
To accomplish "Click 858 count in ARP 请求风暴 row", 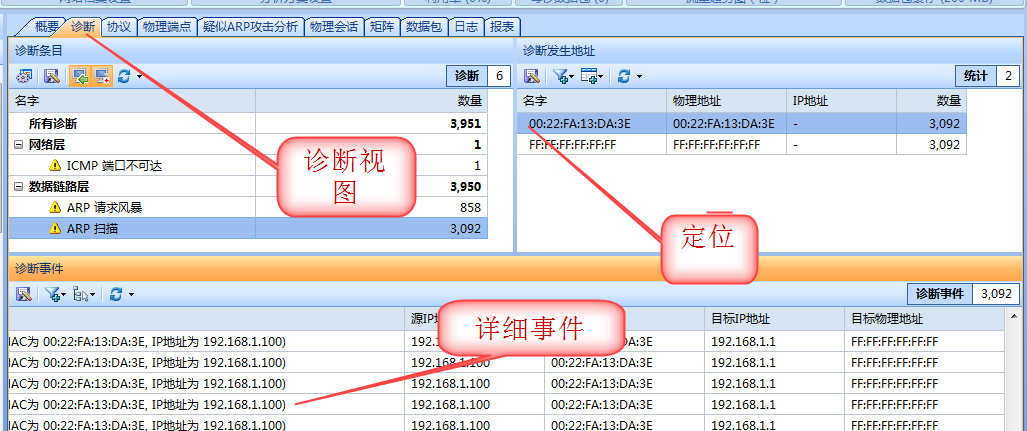I will [471, 208].
